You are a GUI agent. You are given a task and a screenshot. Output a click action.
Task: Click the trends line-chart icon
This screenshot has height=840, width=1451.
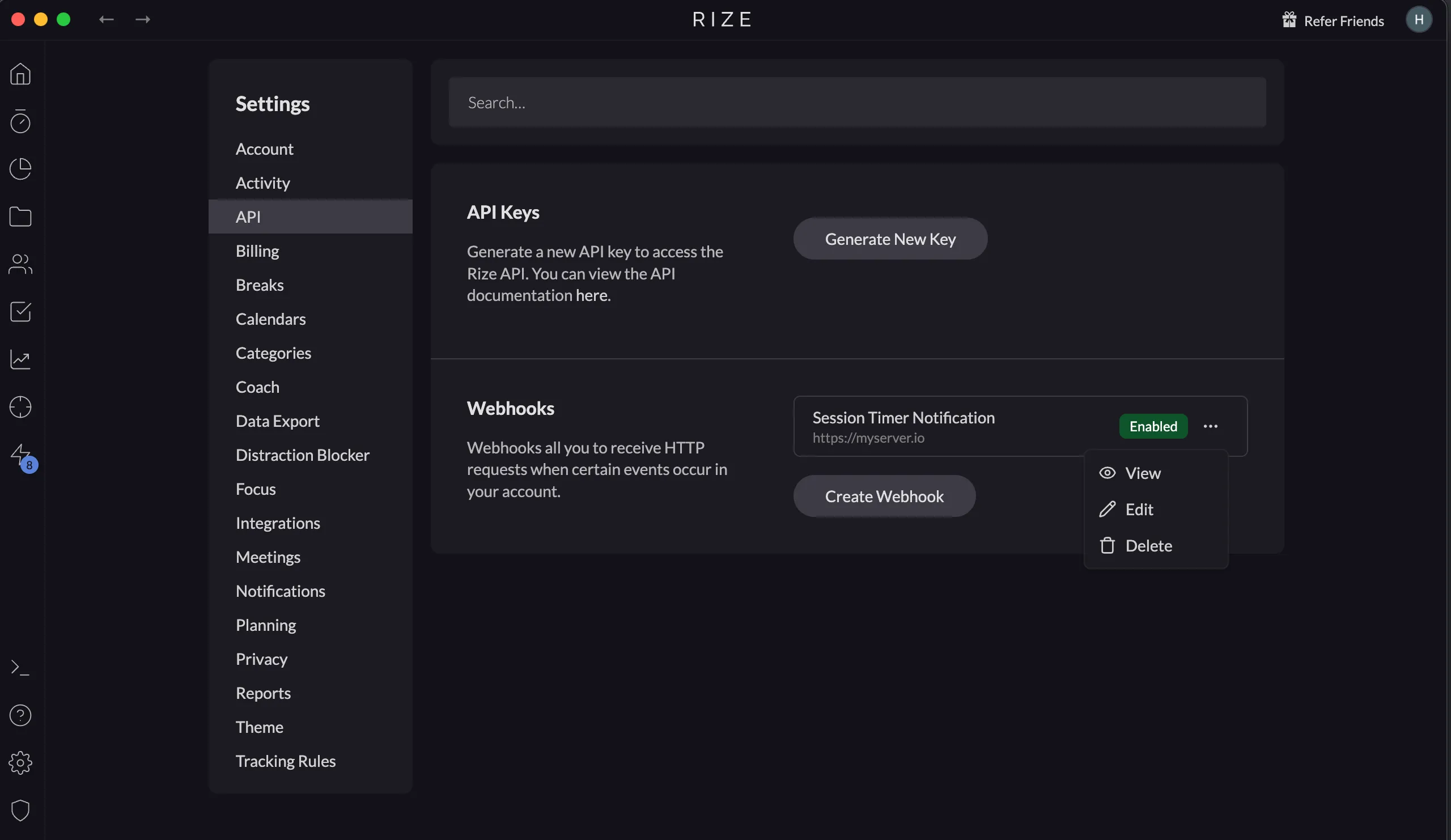point(20,359)
